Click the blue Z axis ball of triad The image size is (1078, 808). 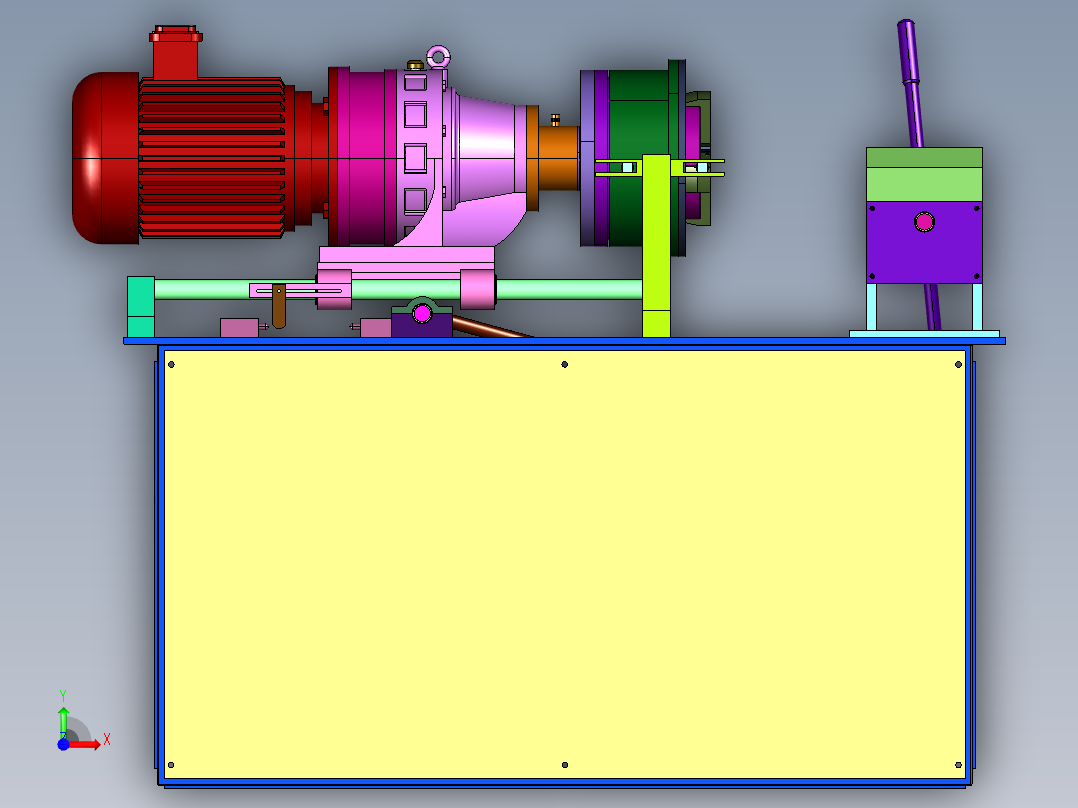click(63, 744)
